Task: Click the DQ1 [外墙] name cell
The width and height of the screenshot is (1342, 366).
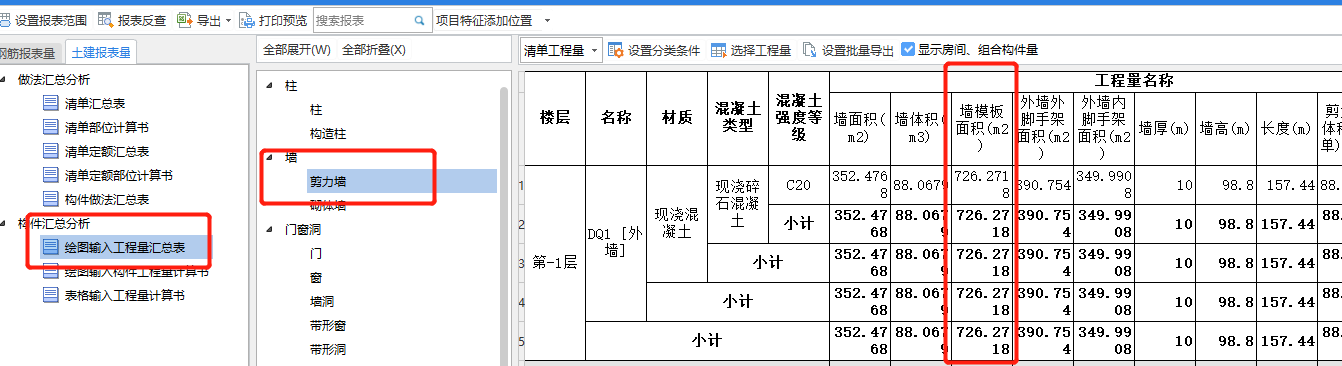Action: coord(616,243)
